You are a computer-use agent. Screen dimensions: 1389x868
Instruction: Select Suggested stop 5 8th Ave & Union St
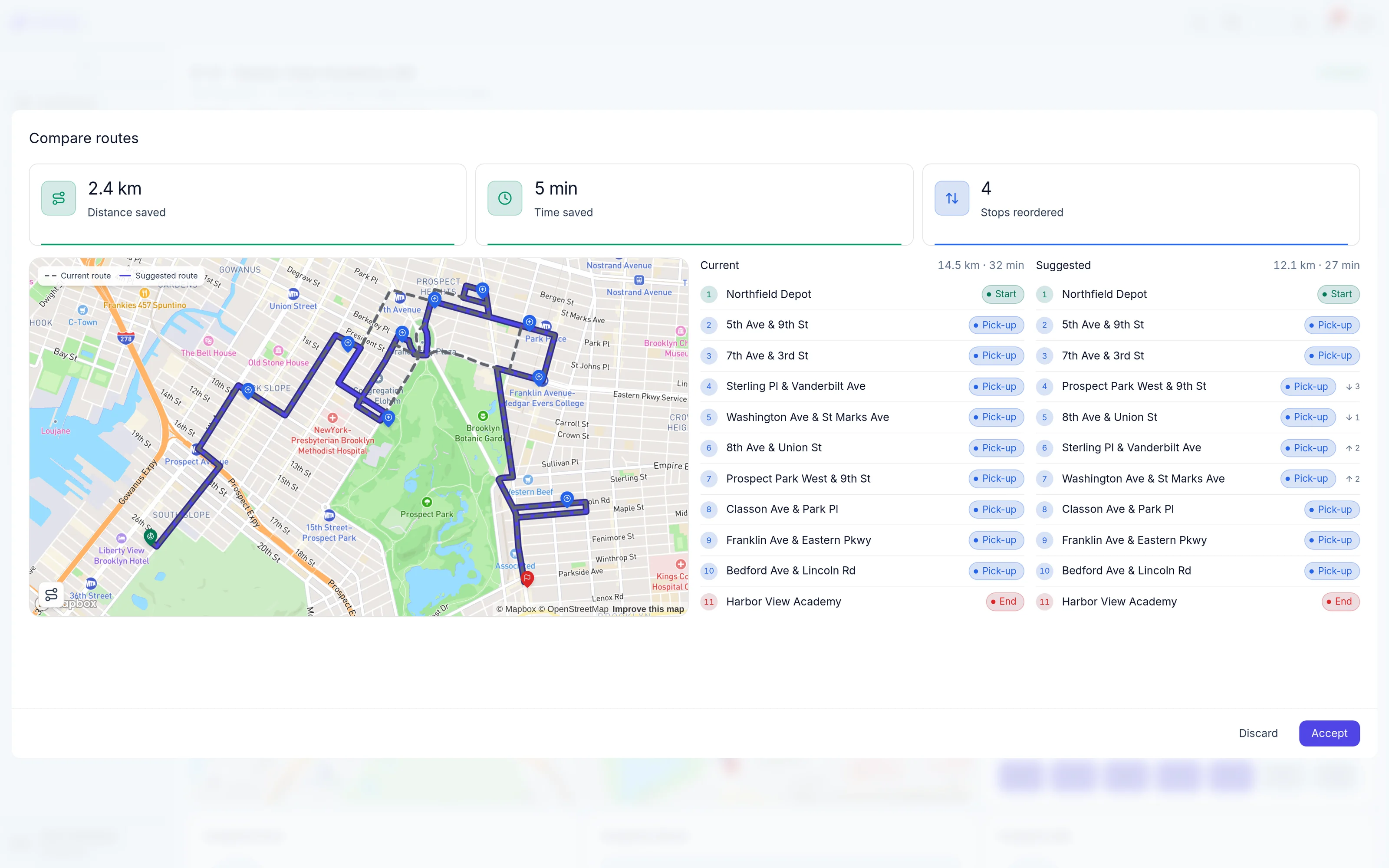coord(1197,418)
